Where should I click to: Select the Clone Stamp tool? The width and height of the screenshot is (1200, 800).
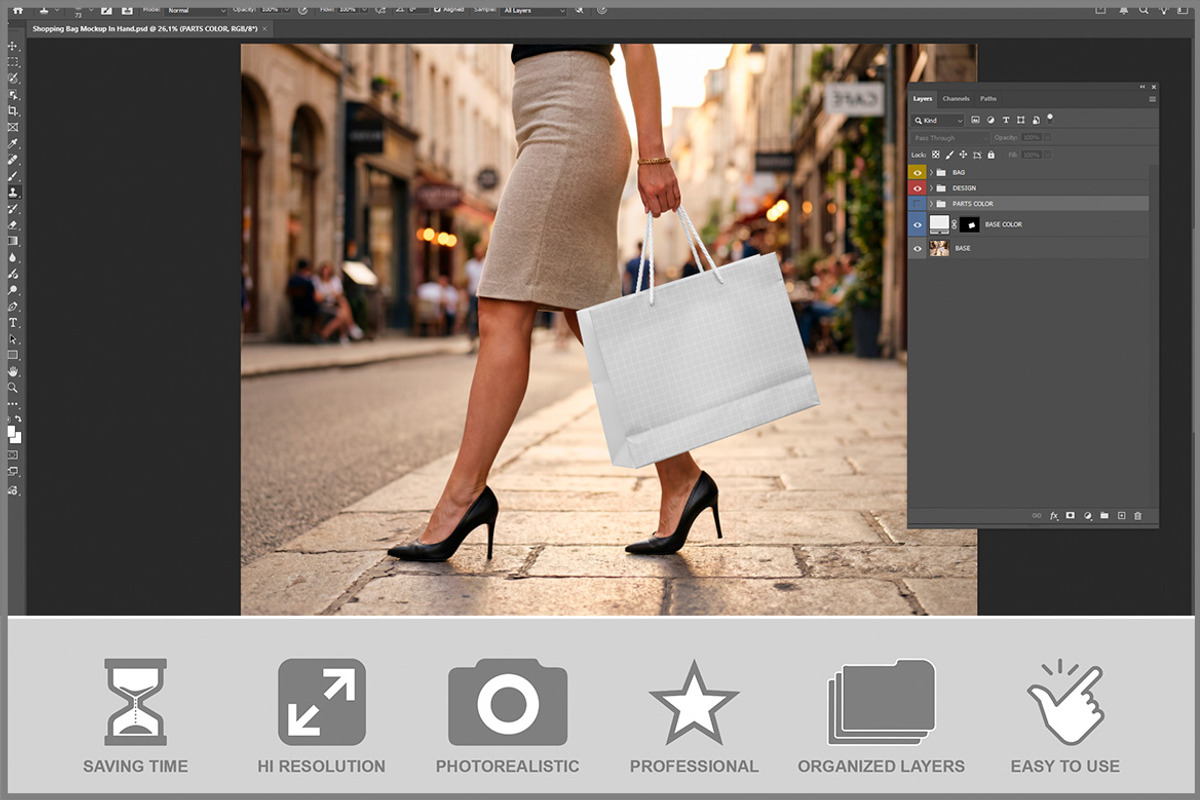pos(14,191)
